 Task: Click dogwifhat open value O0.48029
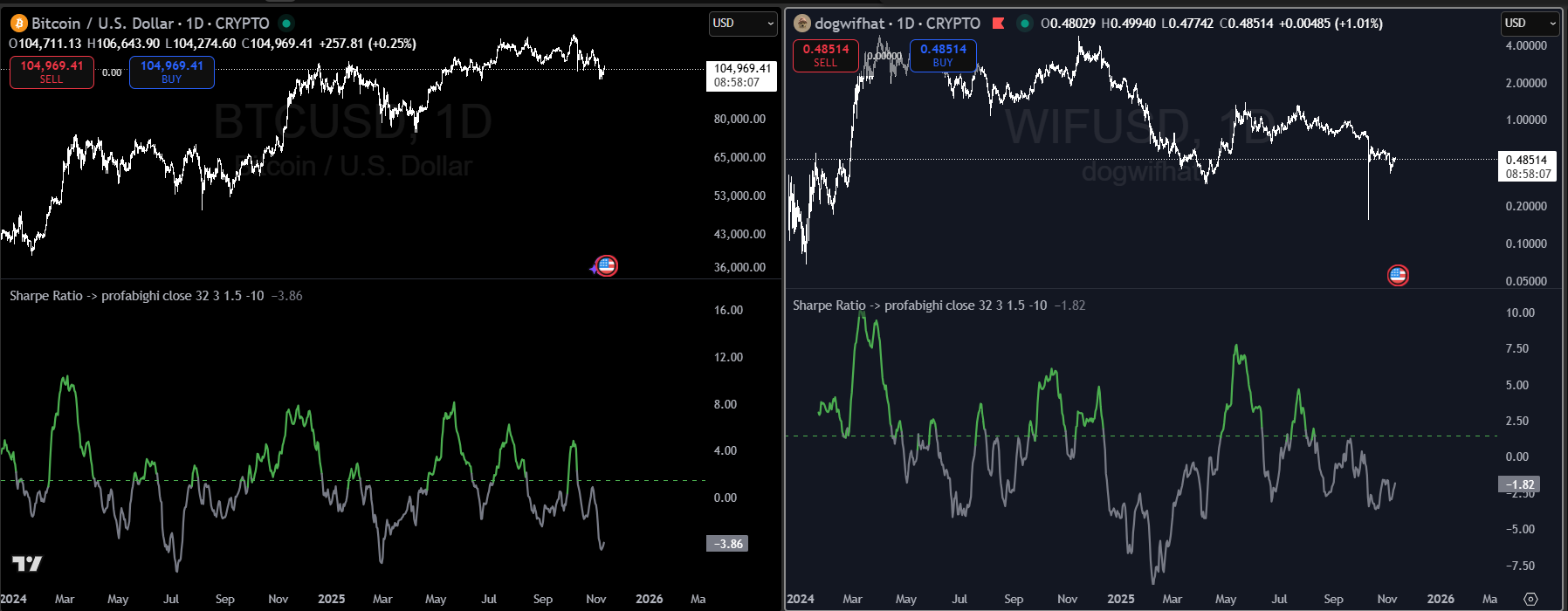tap(1068, 24)
